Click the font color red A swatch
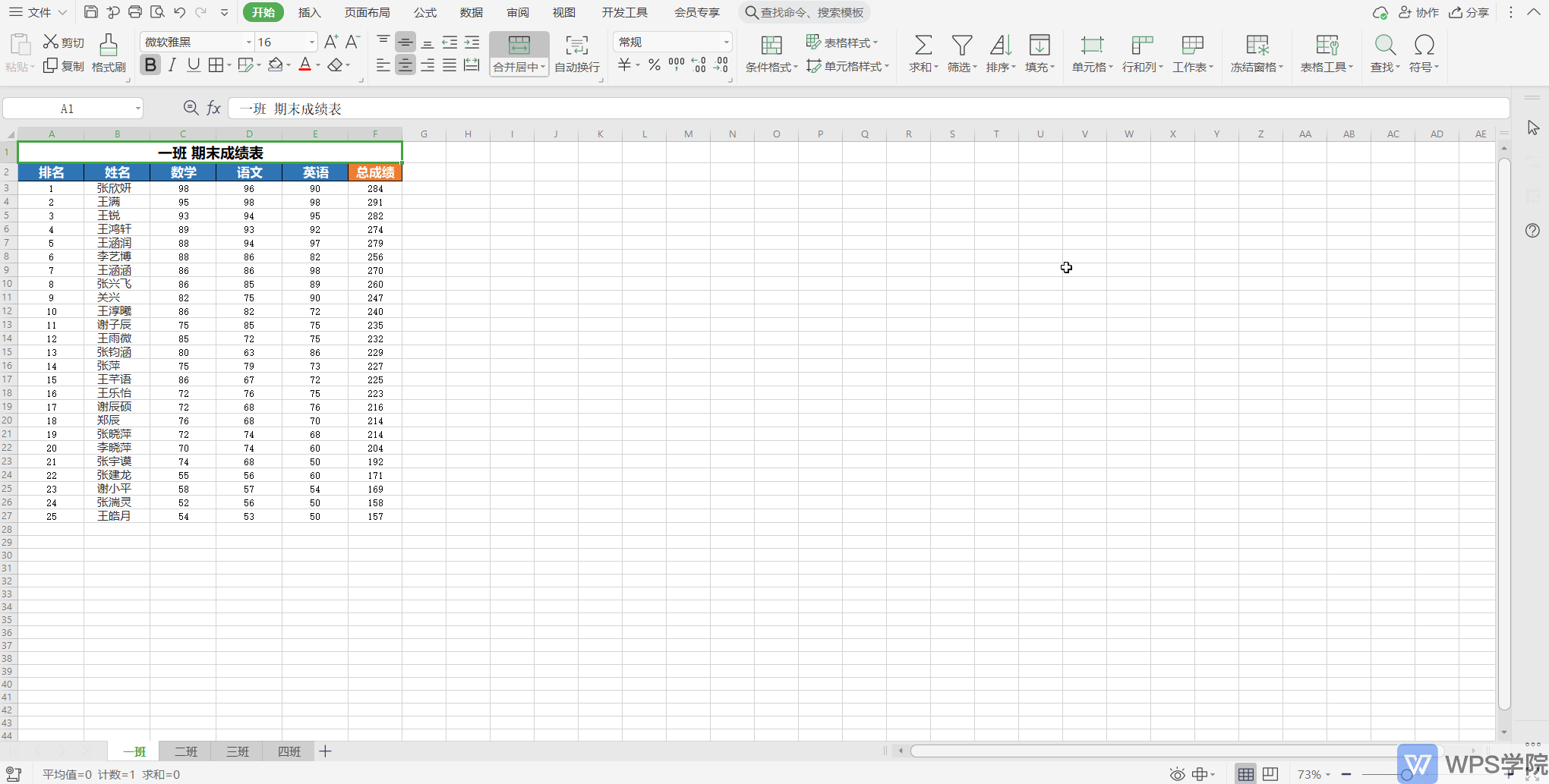This screenshot has width=1549, height=784. pos(304,65)
